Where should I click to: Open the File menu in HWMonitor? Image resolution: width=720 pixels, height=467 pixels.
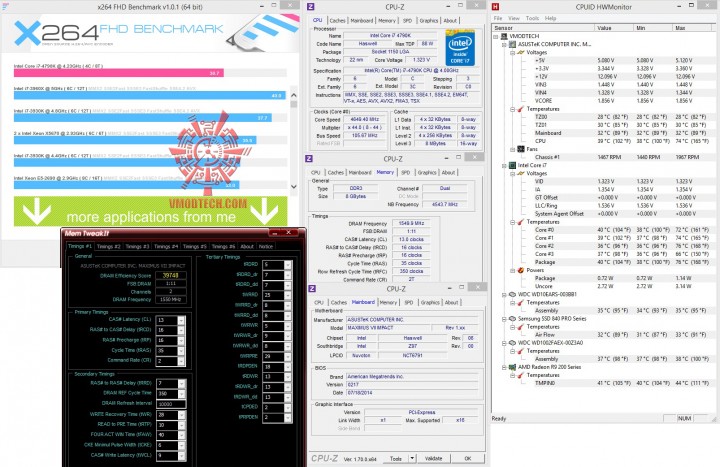tap(498, 18)
